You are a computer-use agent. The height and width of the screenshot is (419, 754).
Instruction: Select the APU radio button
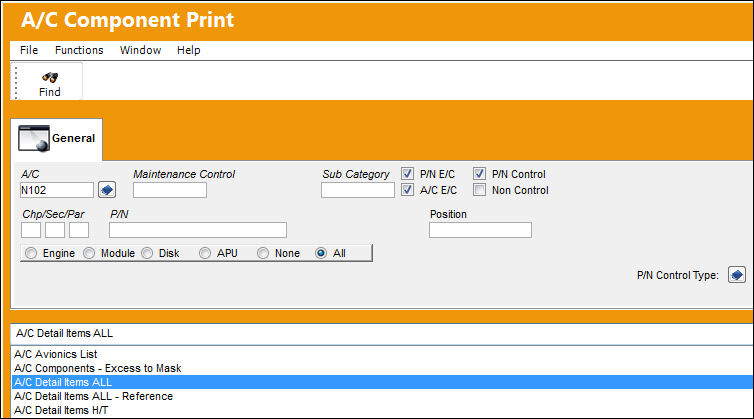coord(205,253)
